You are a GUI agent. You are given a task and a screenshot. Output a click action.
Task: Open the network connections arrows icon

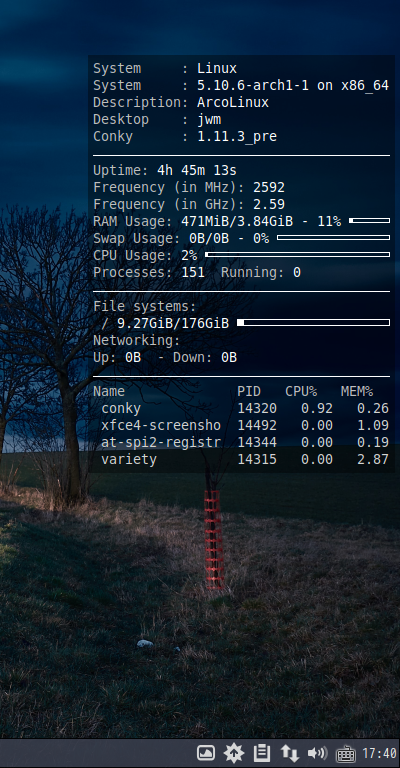(289, 753)
